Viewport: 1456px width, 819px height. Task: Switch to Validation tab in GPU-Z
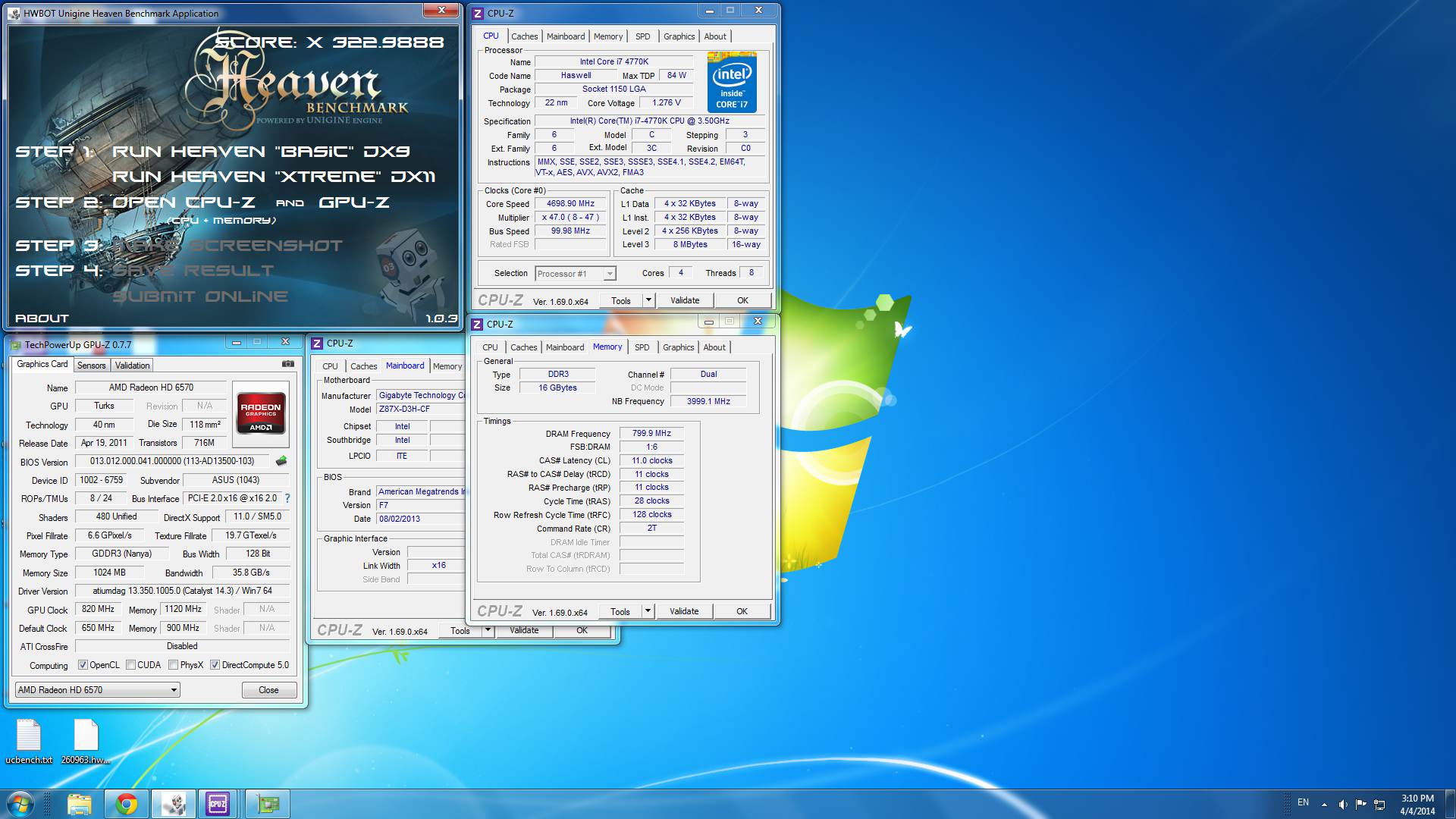pyautogui.click(x=132, y=366)
